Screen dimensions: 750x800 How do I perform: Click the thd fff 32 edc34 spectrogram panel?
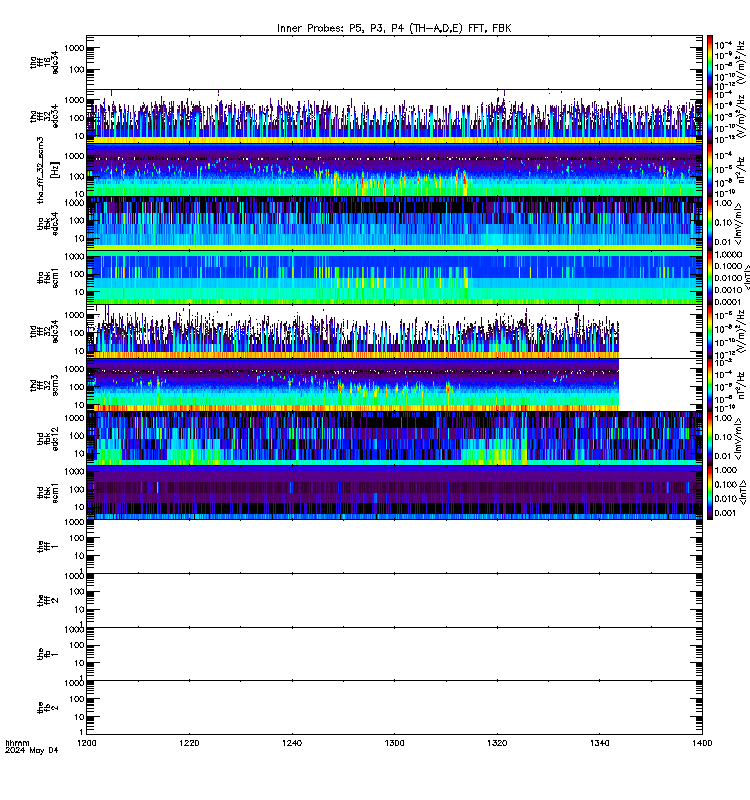point(394,332)
